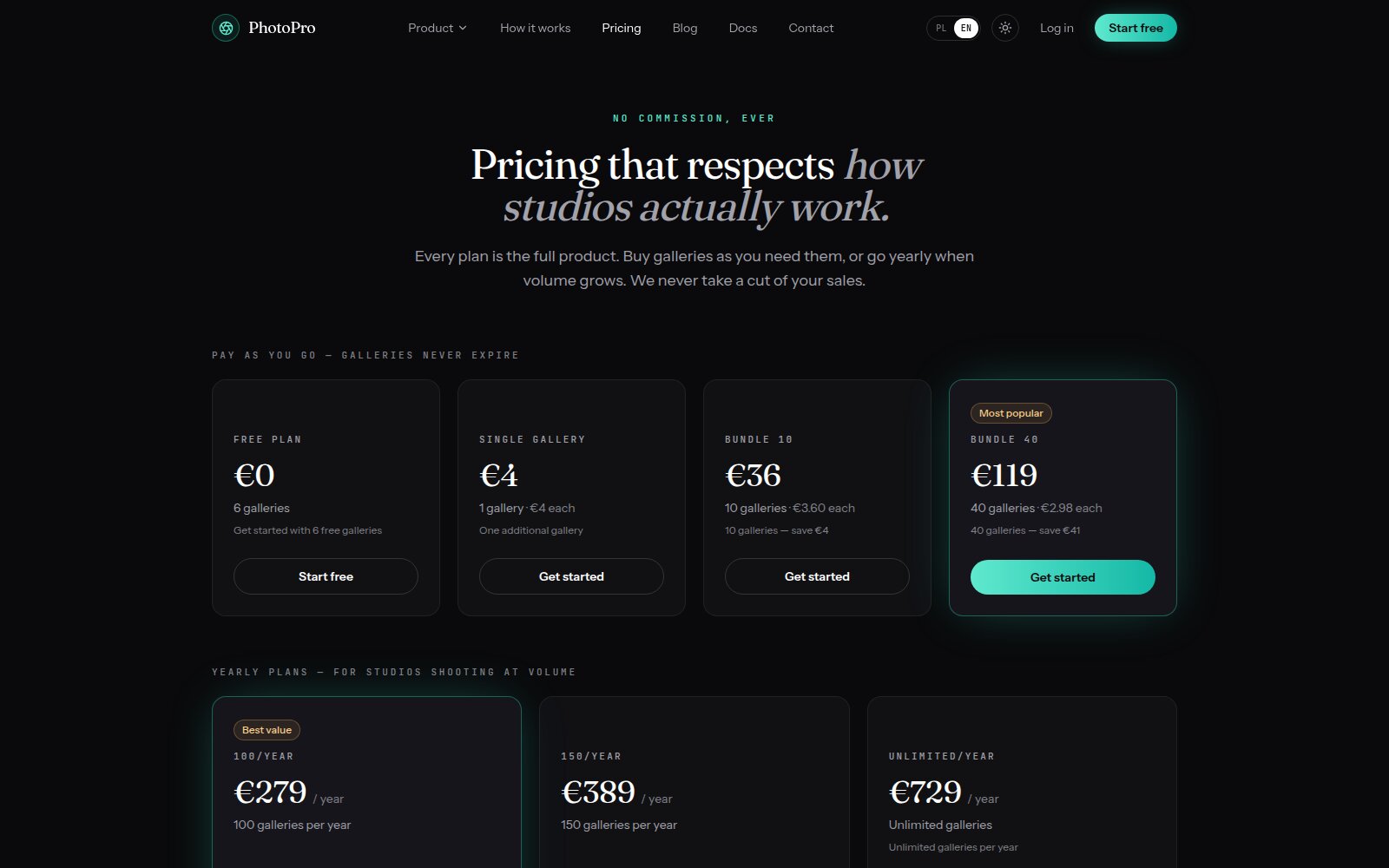Click Start free button in header
The width and height of the screenshot is (1389, 868).
click(1136, 28)
